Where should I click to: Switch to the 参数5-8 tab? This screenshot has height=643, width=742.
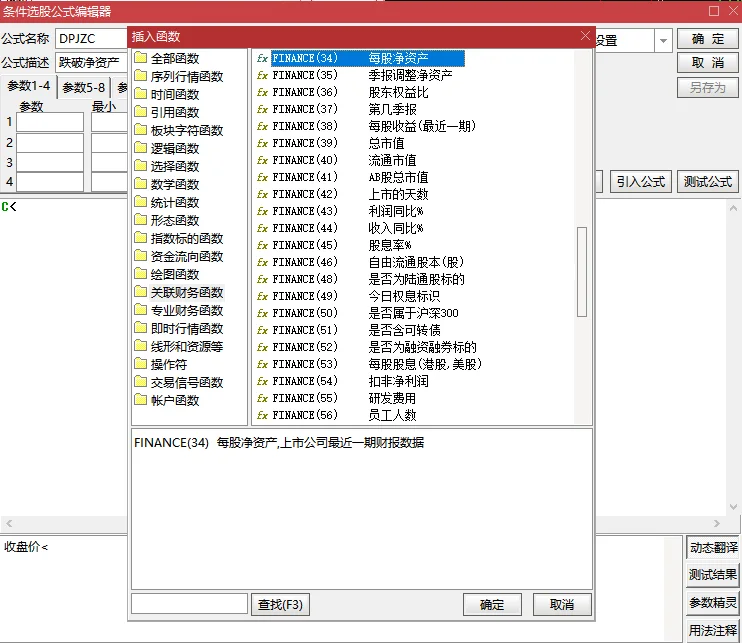coord(84,88)
